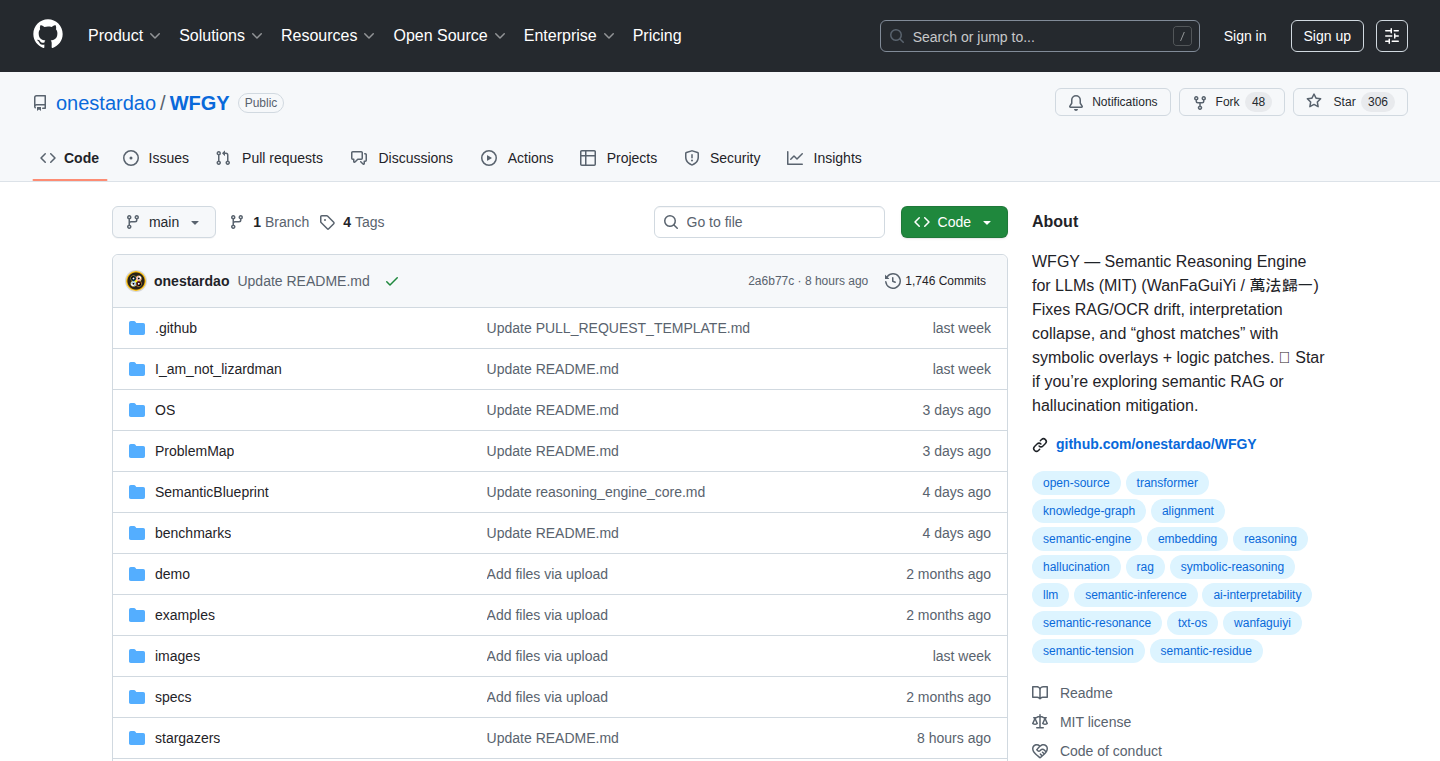Select the open-source topic tag

[x=1076, y=483]
